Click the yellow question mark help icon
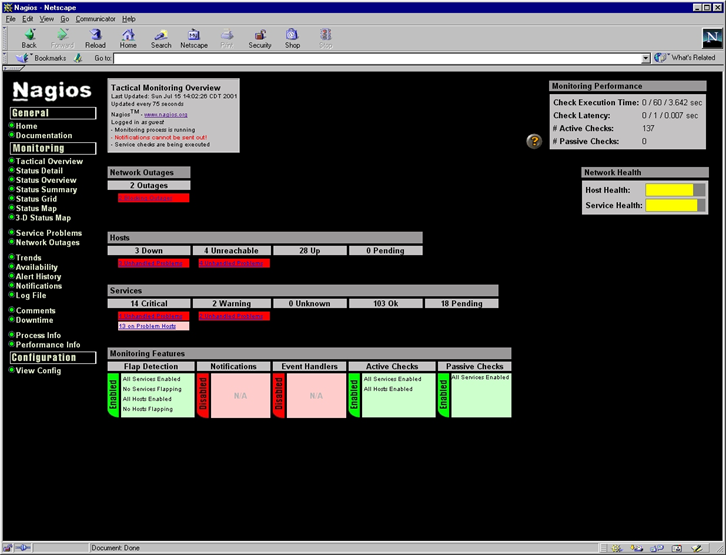726x555 pixels. coord(534,141)
